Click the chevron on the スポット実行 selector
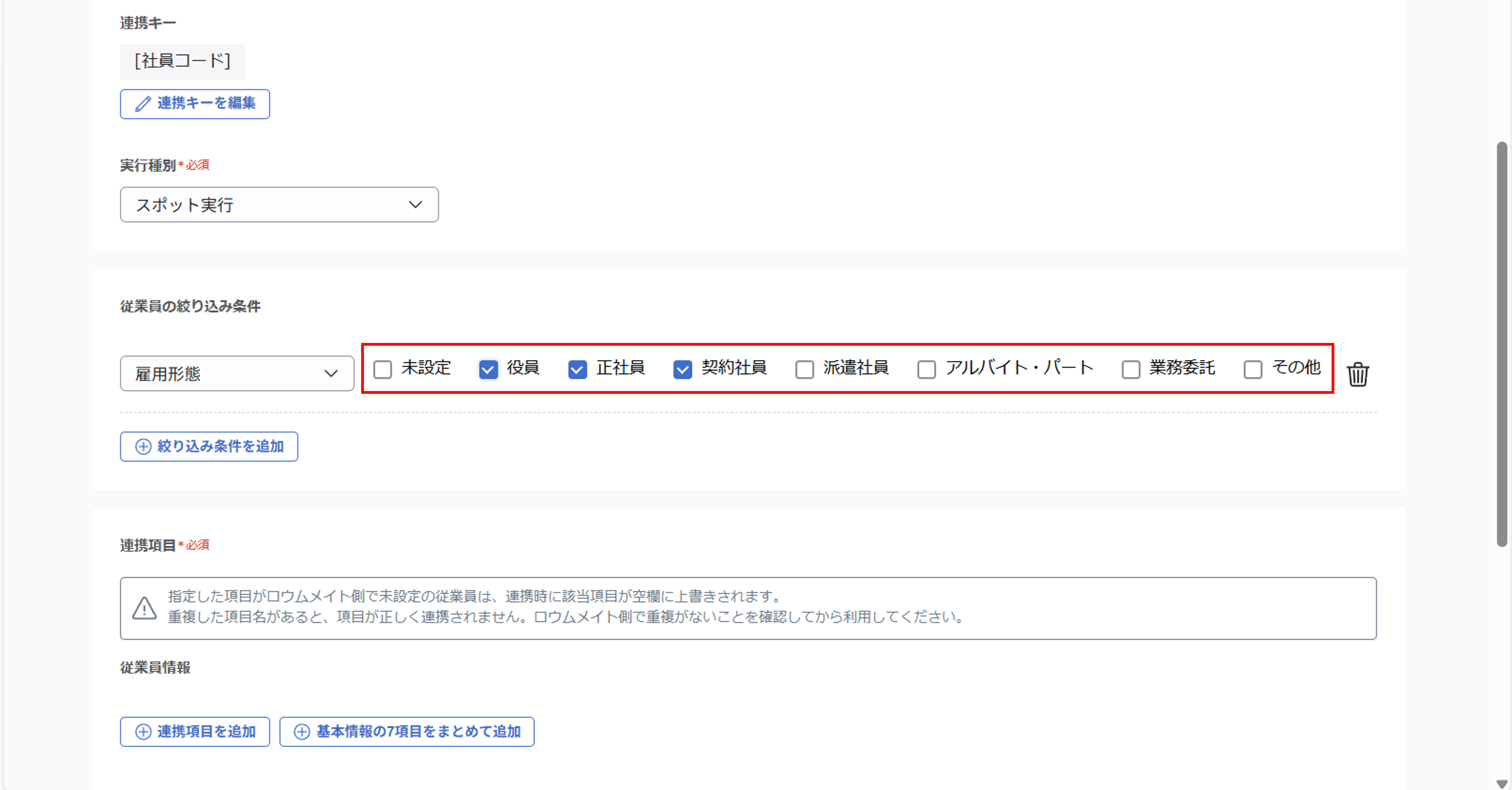The width and height of the screenshot is (1512, 790). 415,205
